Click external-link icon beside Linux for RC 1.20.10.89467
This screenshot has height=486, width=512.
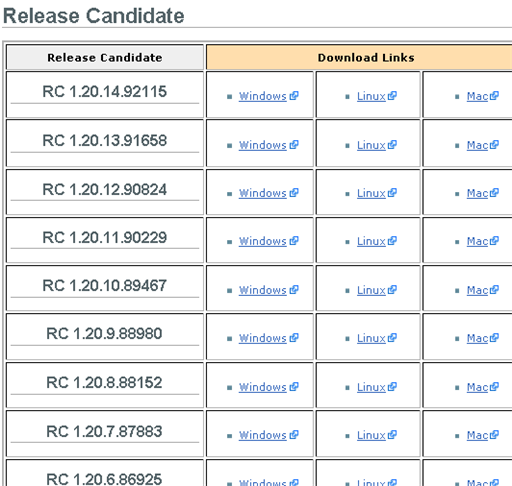[x=392, y=290]
